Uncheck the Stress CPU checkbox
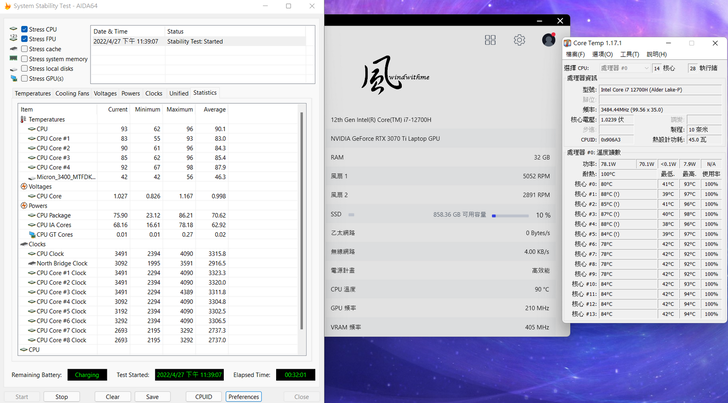Screen dimensions: 728x403 click(24, 30)
